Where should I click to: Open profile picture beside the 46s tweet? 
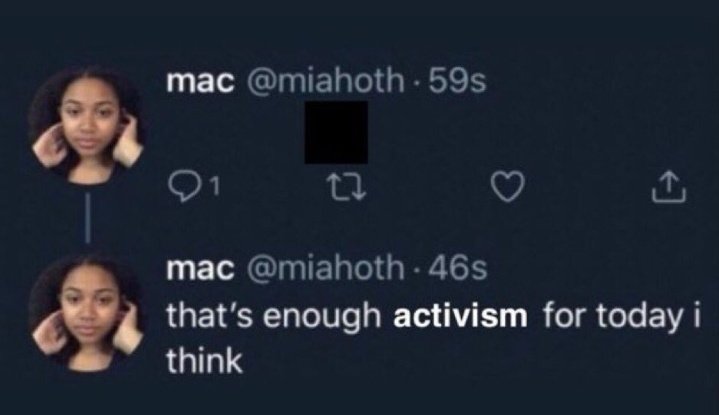[86, 312]
